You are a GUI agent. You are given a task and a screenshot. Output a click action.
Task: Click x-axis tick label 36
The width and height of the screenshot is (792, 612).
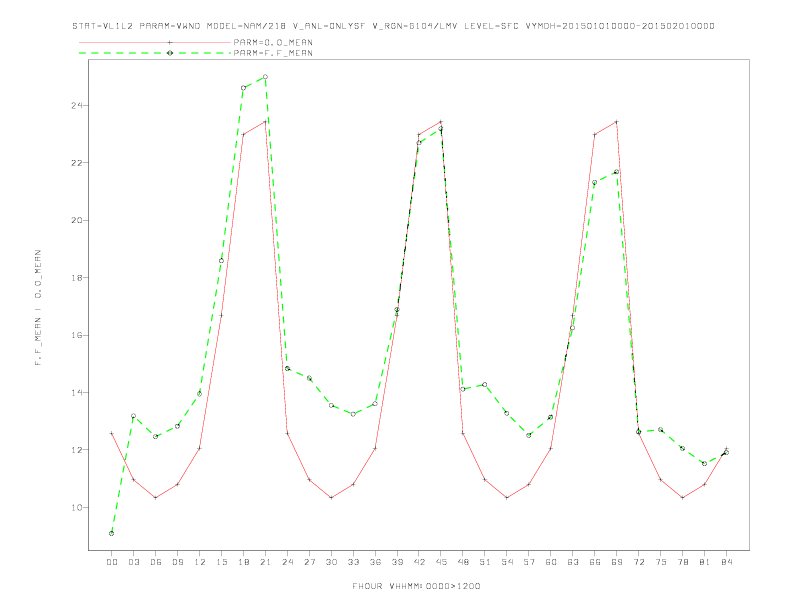click(x=375, y=562)
